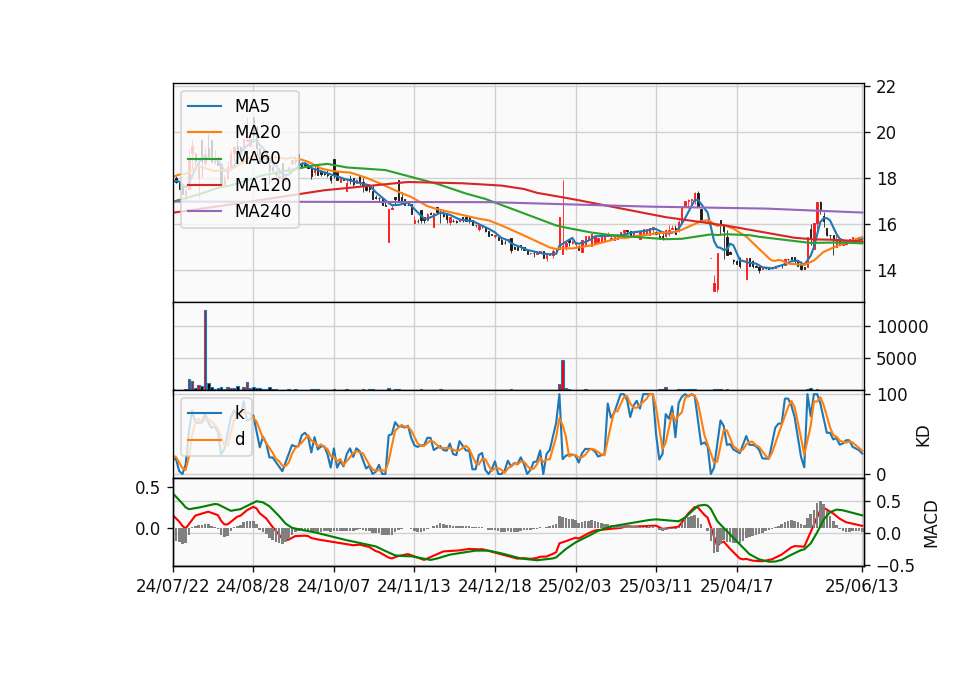960x690 pixels.
Task: Click the MA120 legend label
Action: (263, 185)
